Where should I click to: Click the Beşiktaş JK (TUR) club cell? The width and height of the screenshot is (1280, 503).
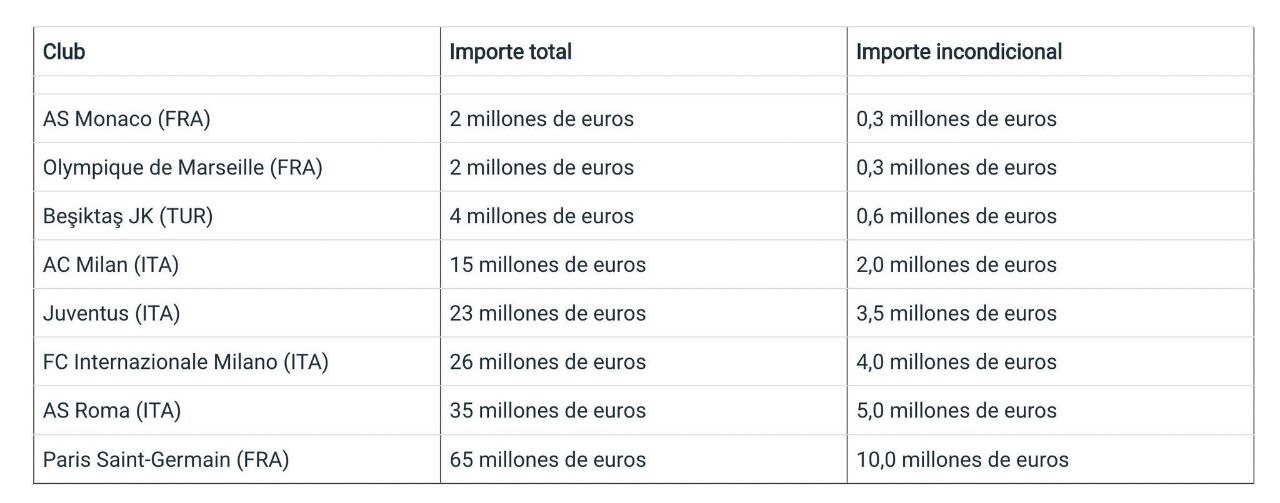128,216
